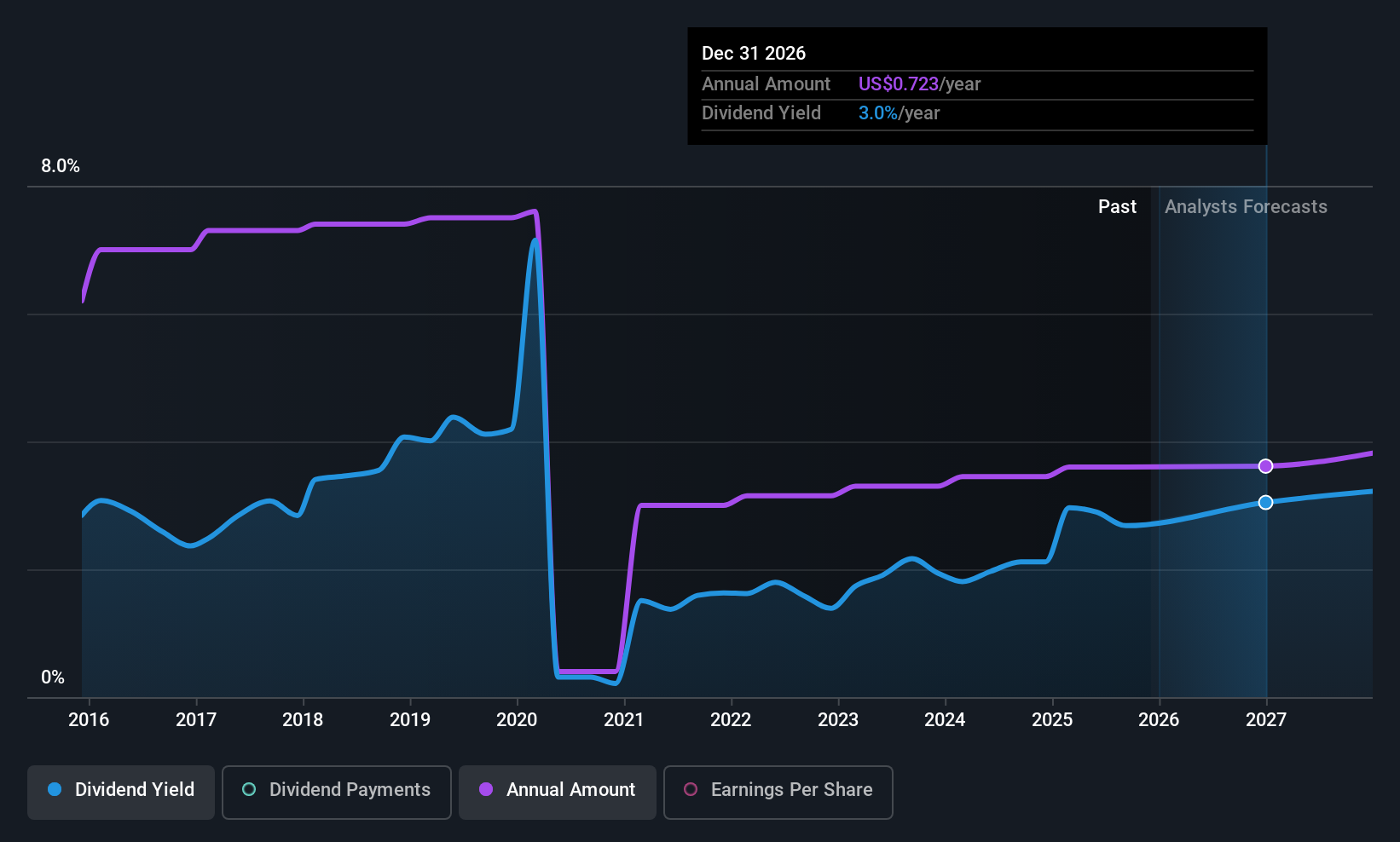1400x842 pixels.
Task: Click the 2018 x-axis year label
Action: coord(303,720)
